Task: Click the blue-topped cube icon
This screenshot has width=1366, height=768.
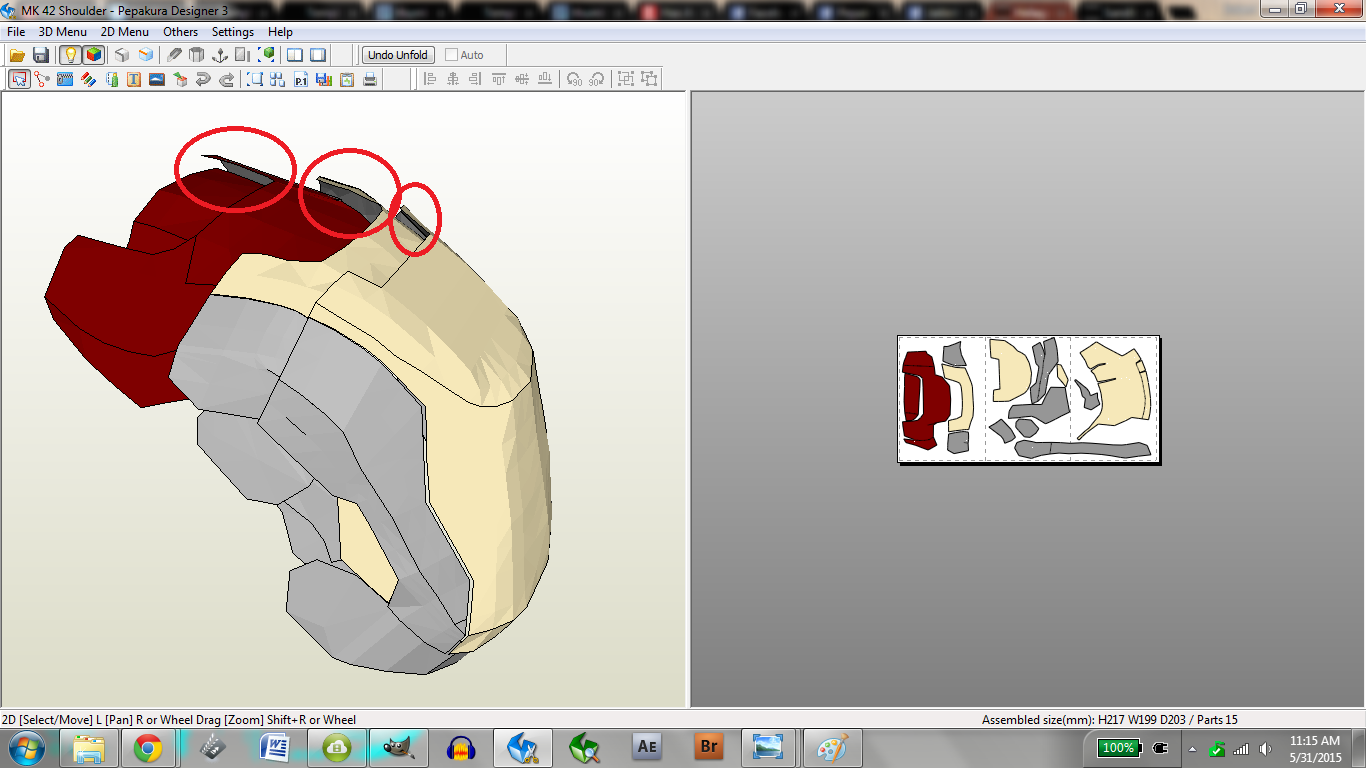Action: point(146,55)
